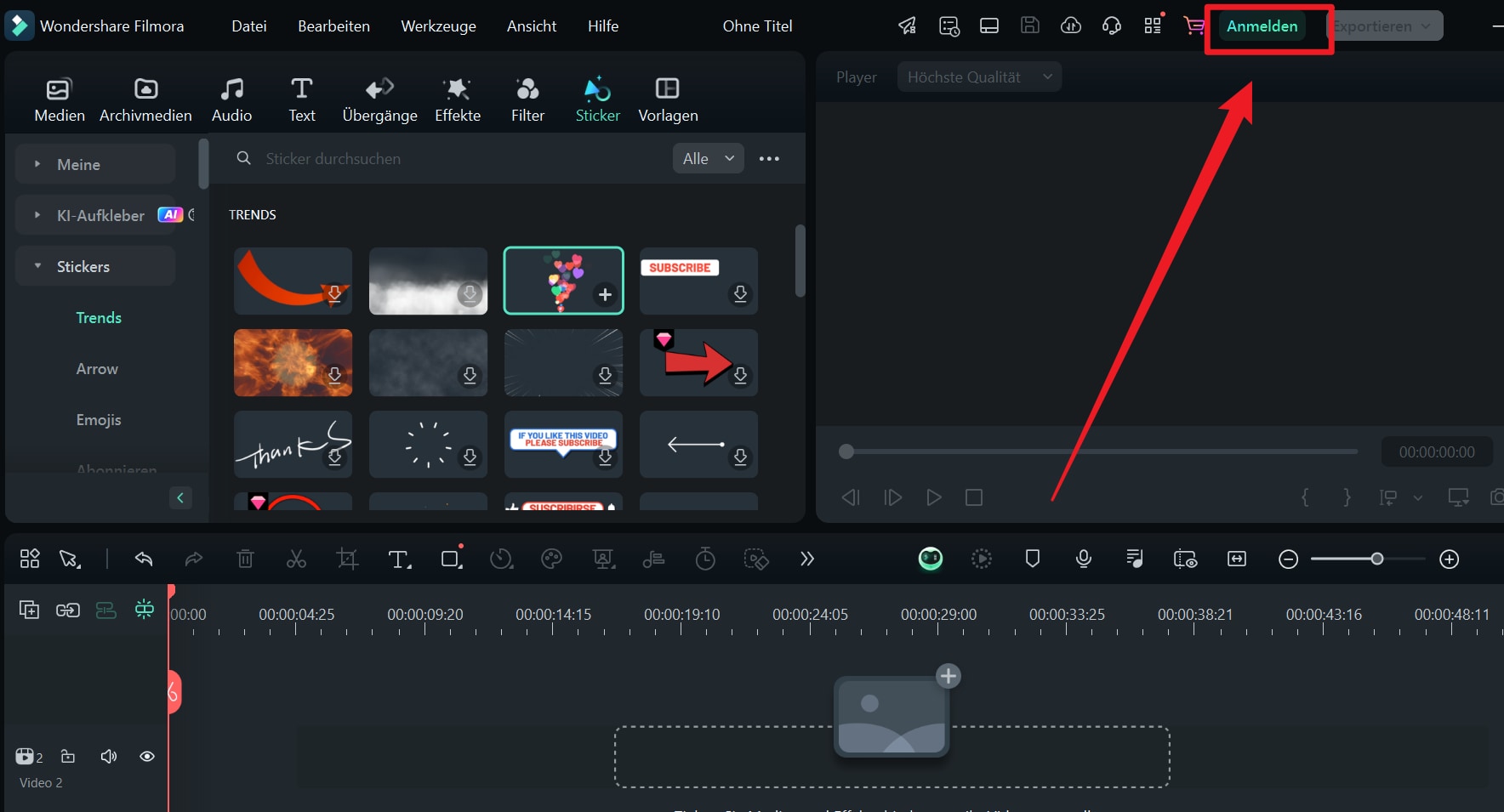The image size is (1504, 812).
Task: Expand more tools with double chevron
Action: [x=807, y=559]
